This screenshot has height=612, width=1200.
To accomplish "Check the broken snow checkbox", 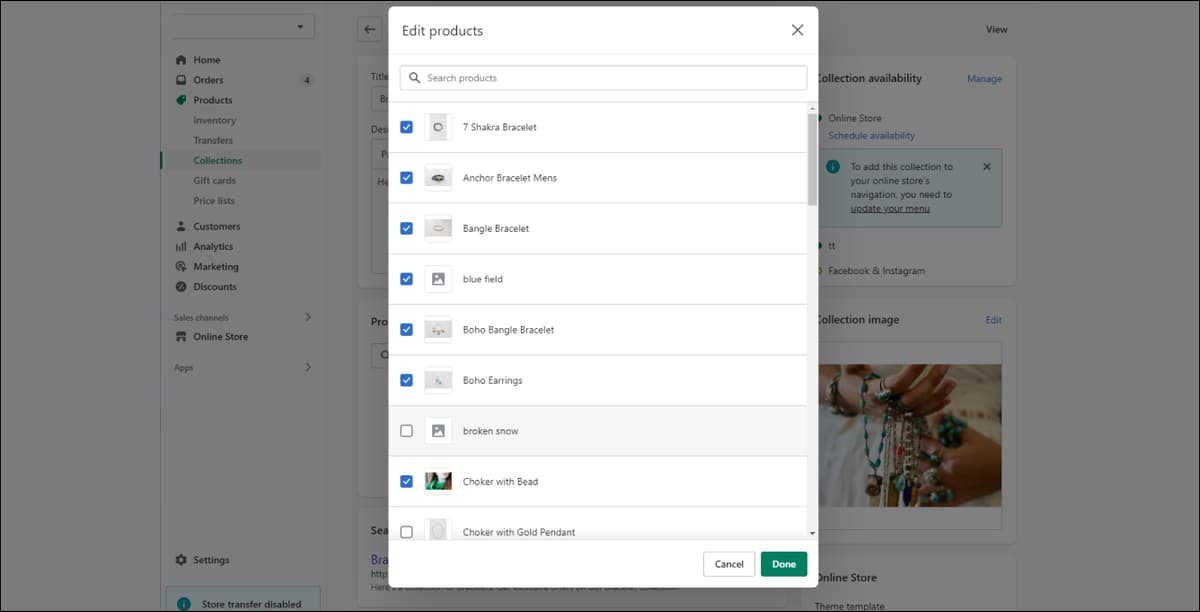I will pos(406,431).
